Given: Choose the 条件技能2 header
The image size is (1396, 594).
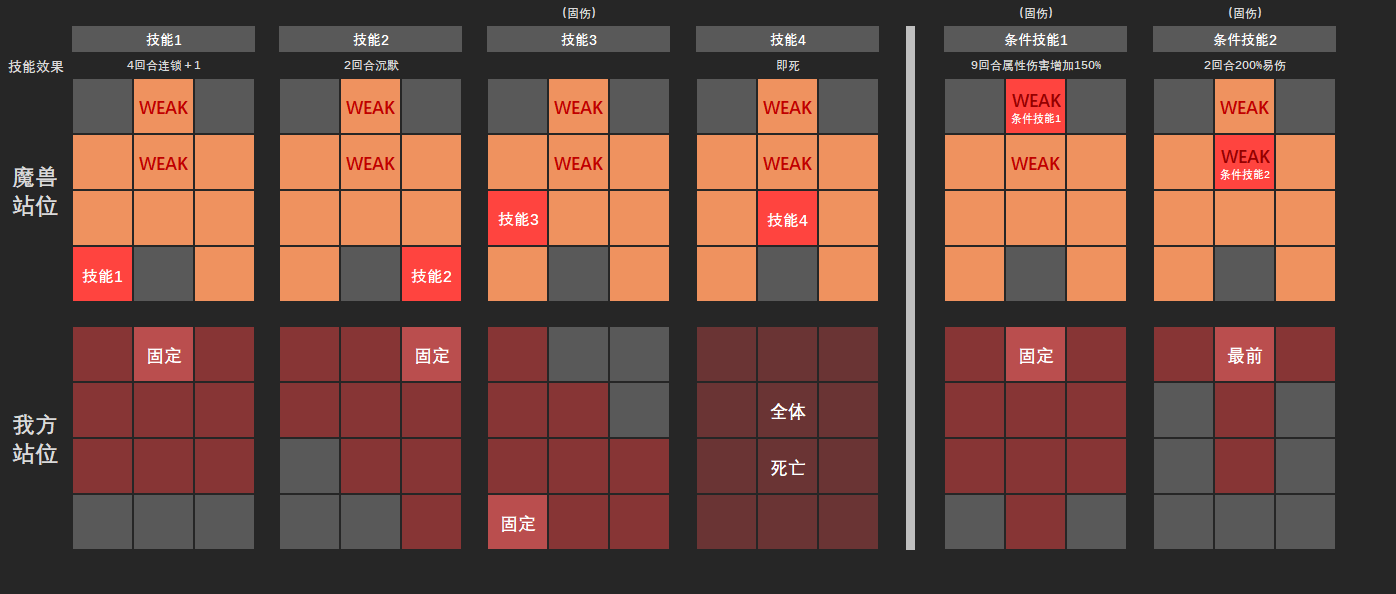Looking at the screenshot, I should 1244,40.
